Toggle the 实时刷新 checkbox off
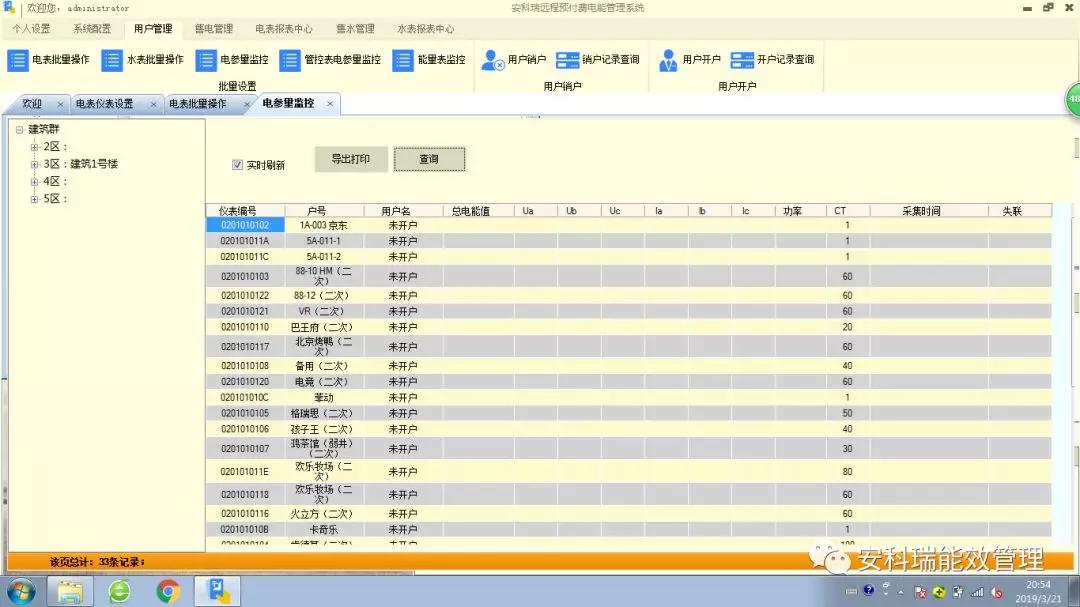 pyautogui.click(x=236, y=165)
